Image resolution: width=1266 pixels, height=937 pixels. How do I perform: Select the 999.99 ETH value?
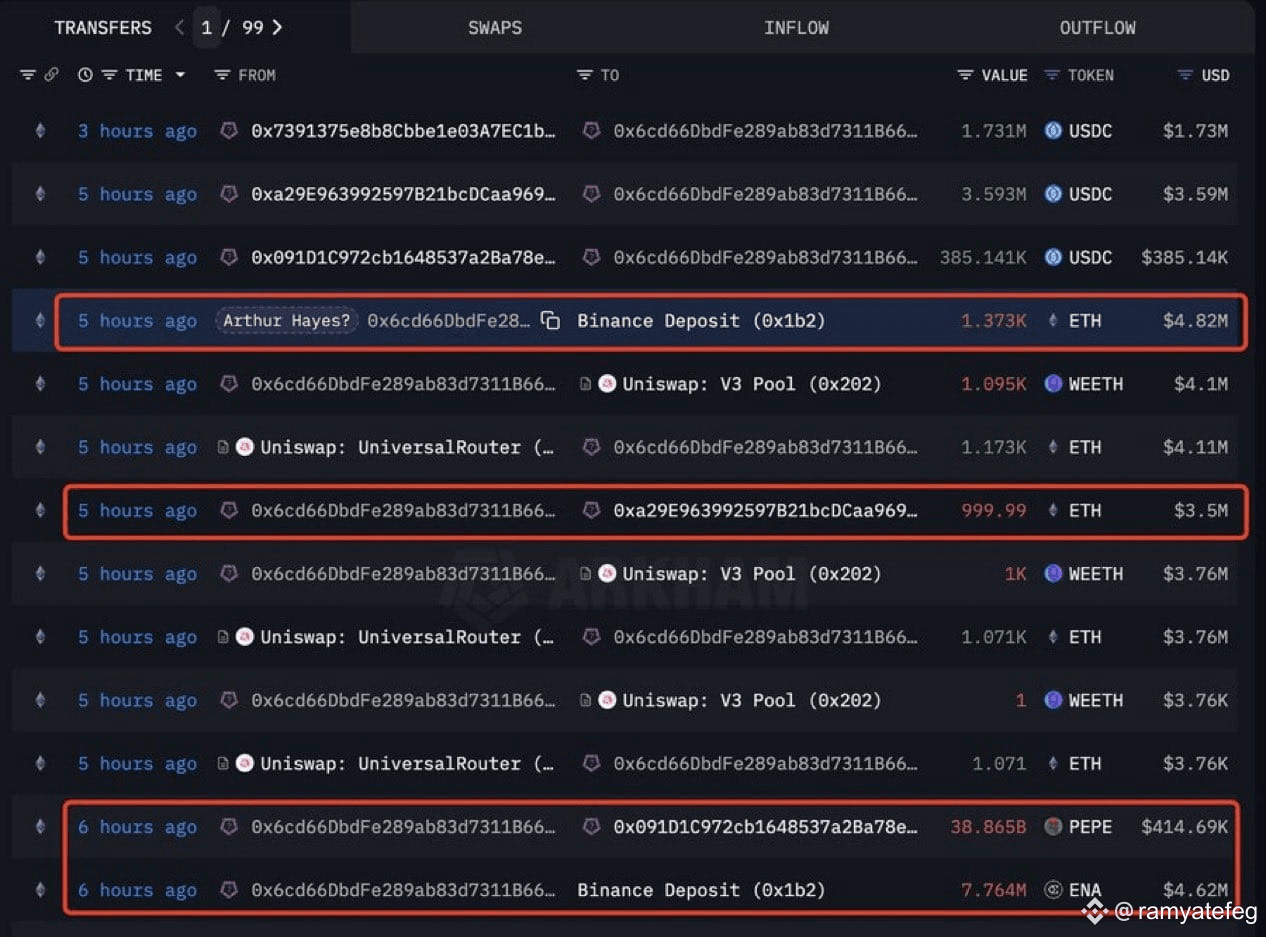(994, 510)
